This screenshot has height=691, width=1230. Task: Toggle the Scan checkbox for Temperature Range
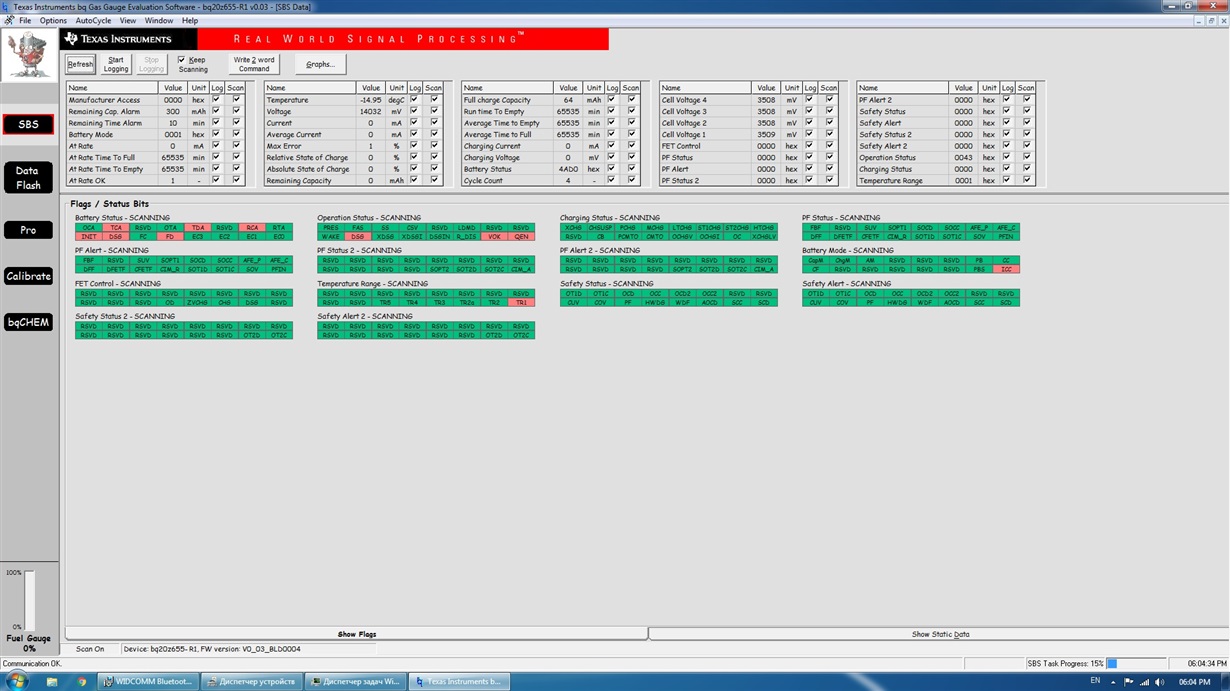pos(1026,181)
